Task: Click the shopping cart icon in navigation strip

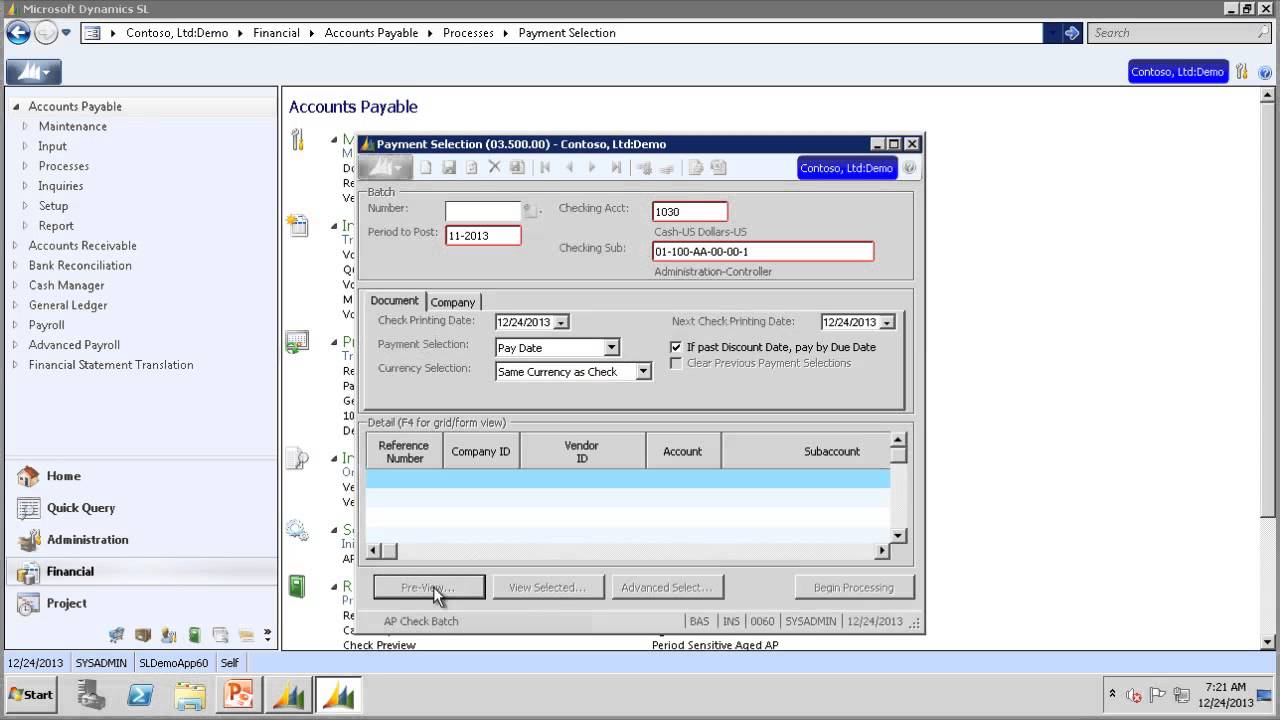Action: pos(116,635)
